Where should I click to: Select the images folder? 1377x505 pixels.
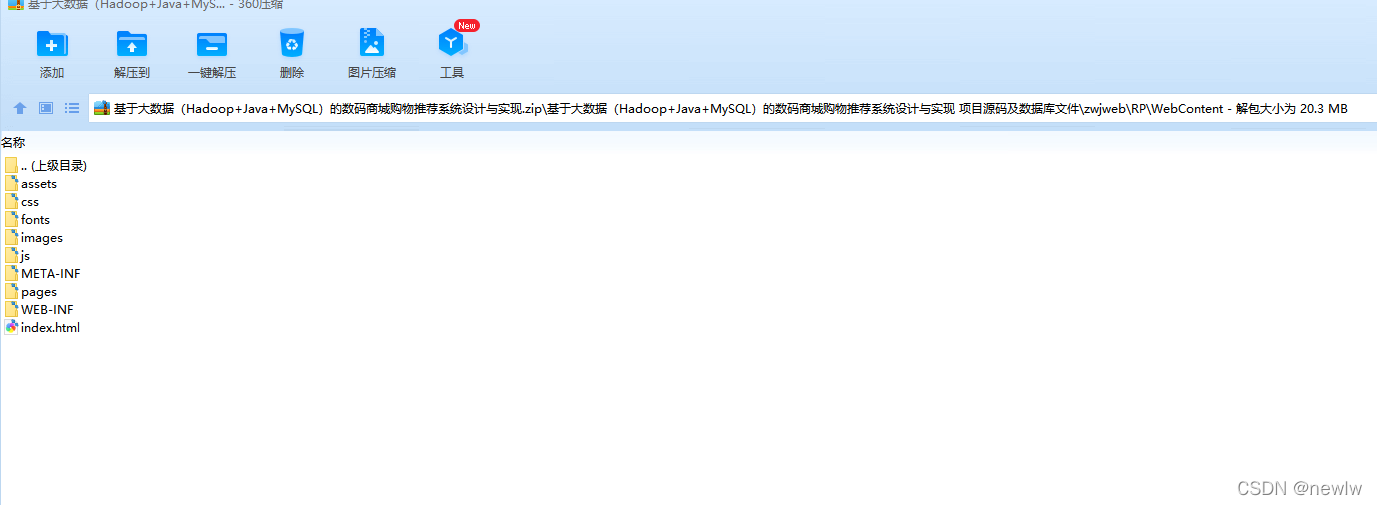pyautogui.click(x=34, y=238)
